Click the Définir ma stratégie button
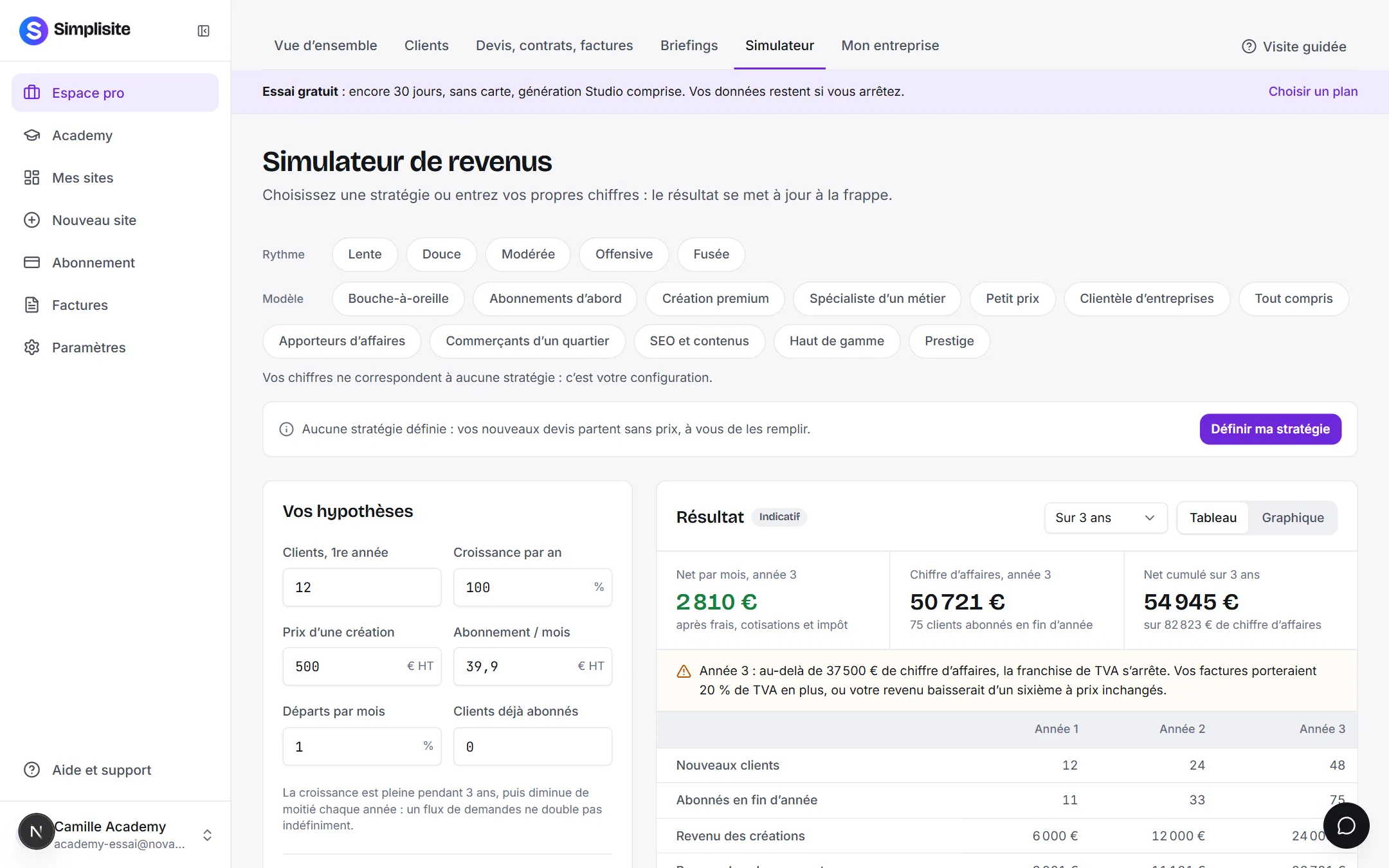Screen dimensions: 1389x868 pyautogui.click(x=1270, y=429)
